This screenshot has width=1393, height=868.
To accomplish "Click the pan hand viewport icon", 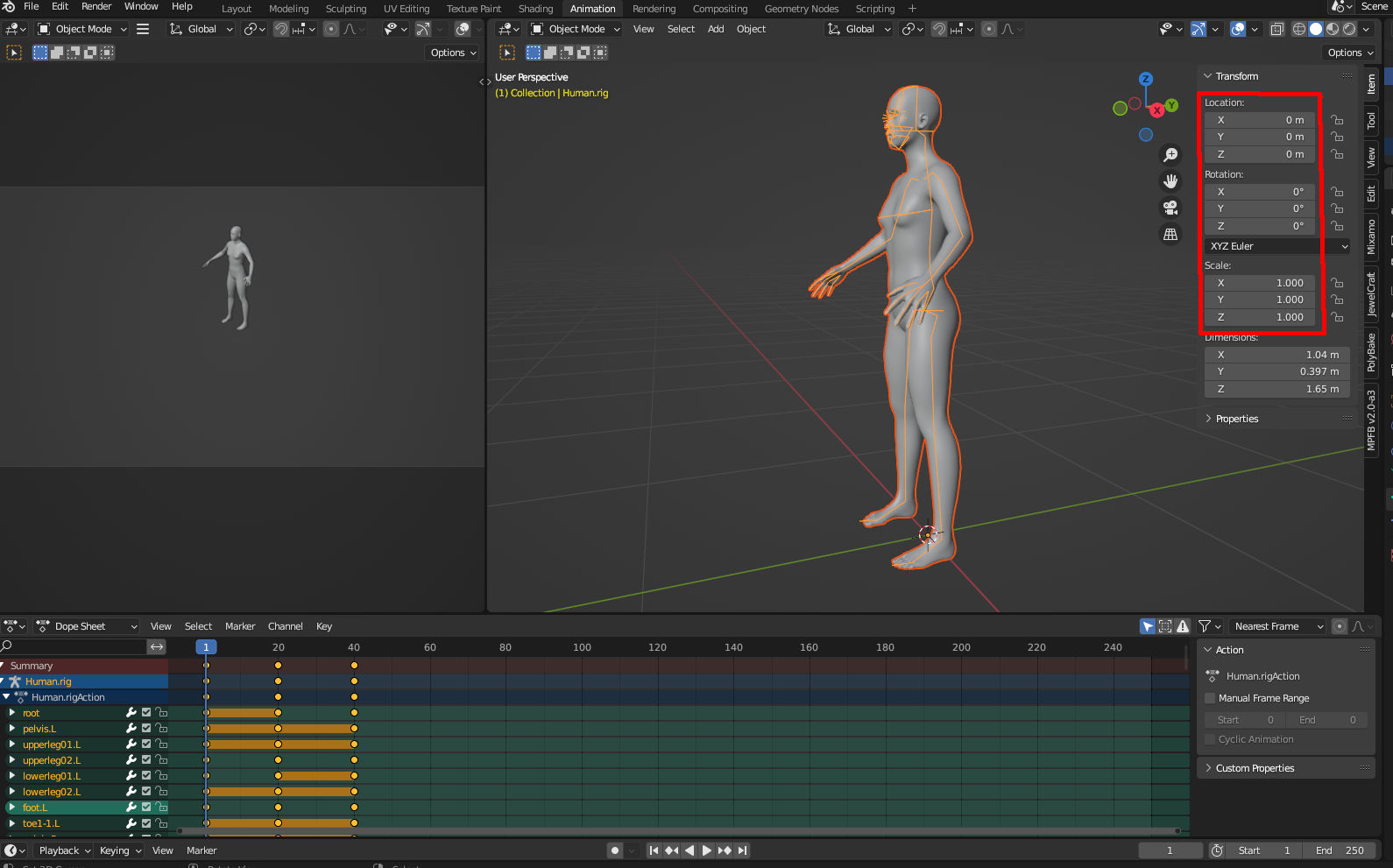I will click(1170, 181).
